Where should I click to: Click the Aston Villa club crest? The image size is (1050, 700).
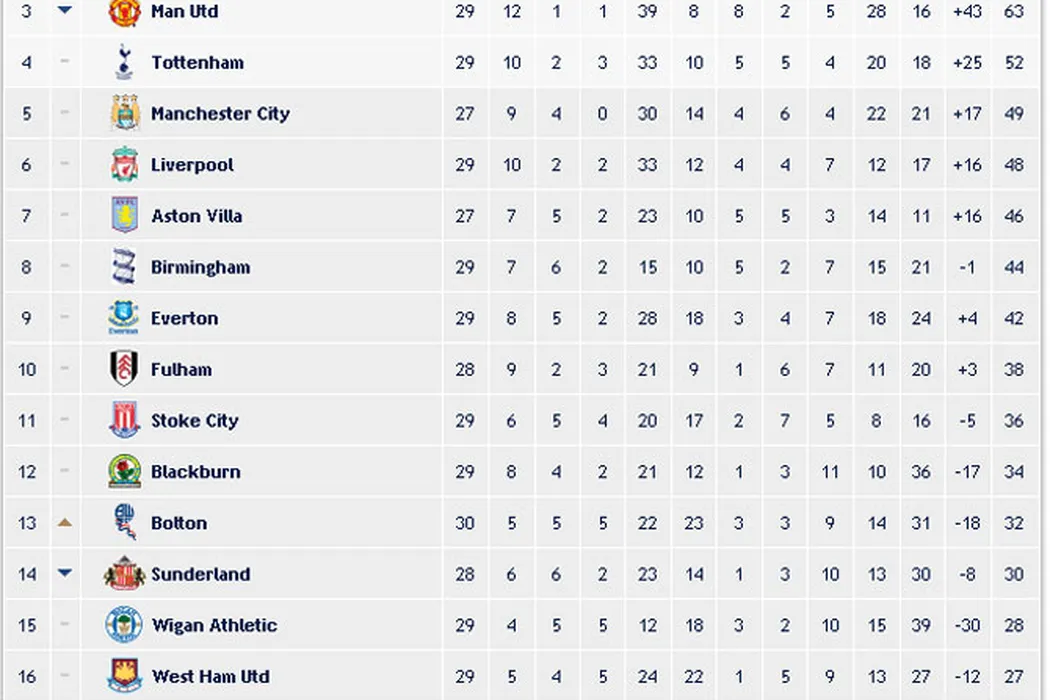pos(124,216)
